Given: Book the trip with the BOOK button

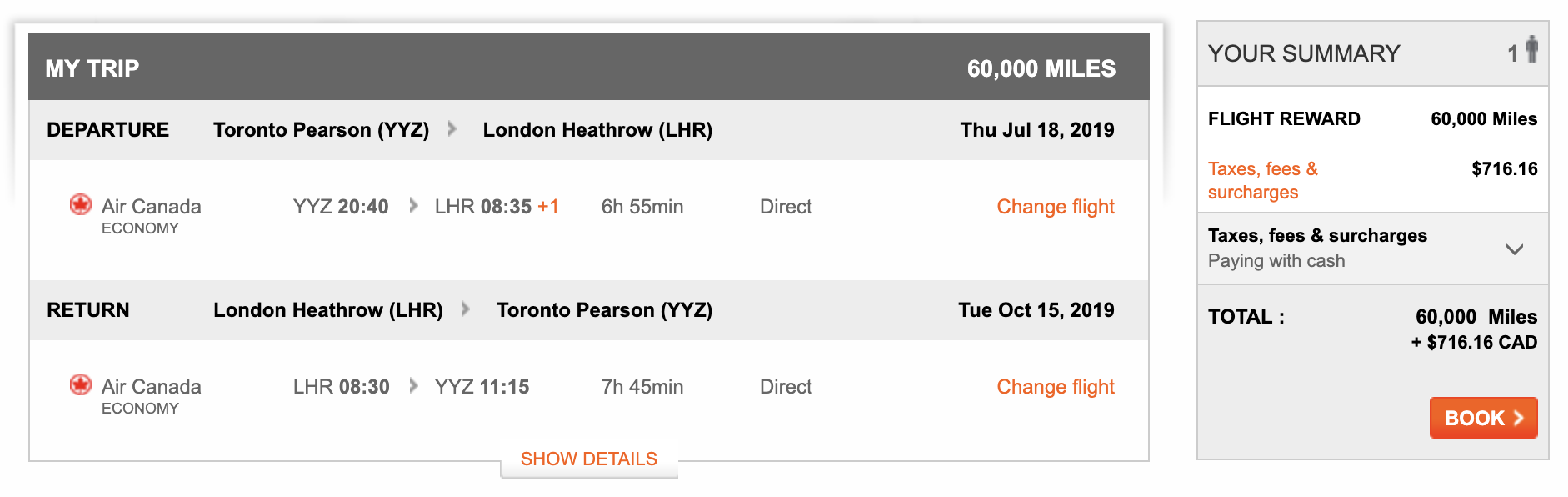Looking at the screenshot, I should (1483, 418).
